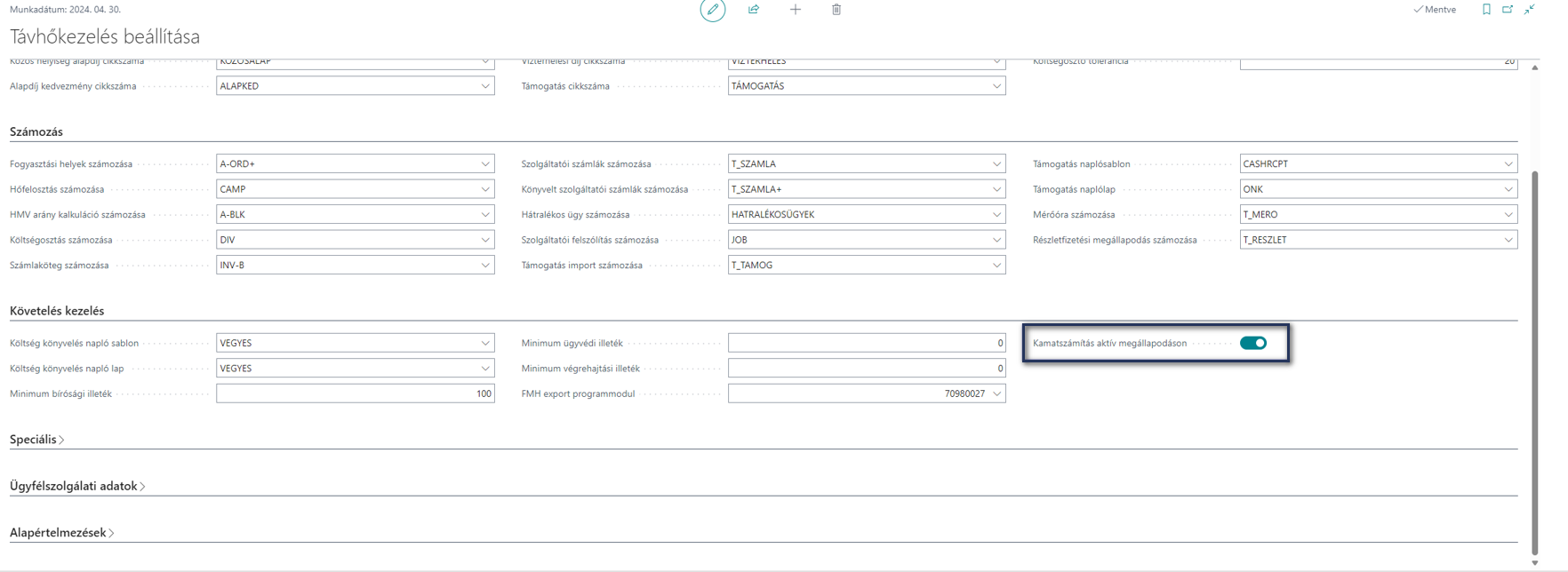Click the T_RESZLET field value
Viewport: 1568px width, 572px height.
(x=1265, y=240)
